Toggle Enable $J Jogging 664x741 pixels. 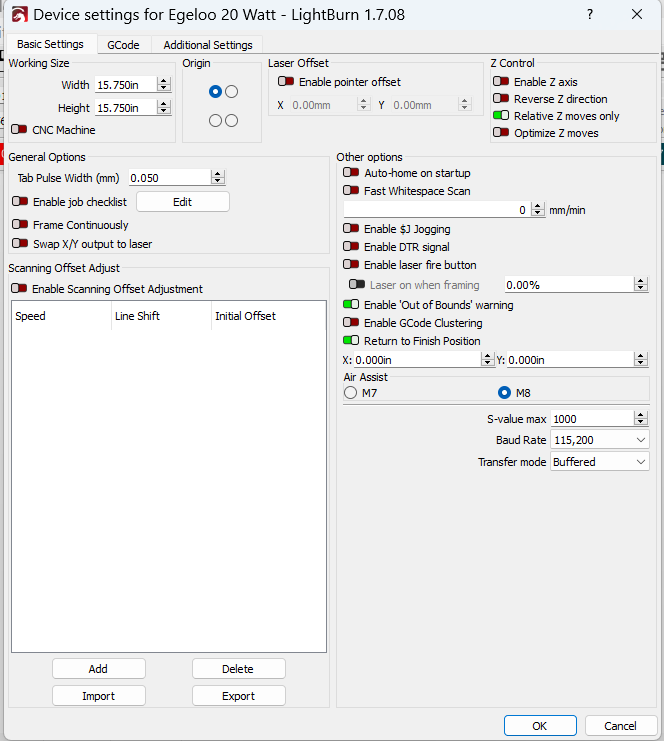tap(351, 229)
